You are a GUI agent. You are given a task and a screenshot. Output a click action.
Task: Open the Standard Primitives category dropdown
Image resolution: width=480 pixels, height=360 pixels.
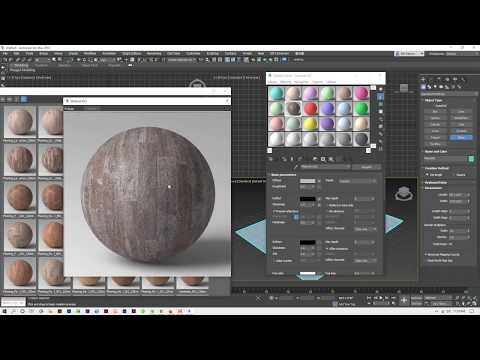pyautogui.click(x=449, y=94)
